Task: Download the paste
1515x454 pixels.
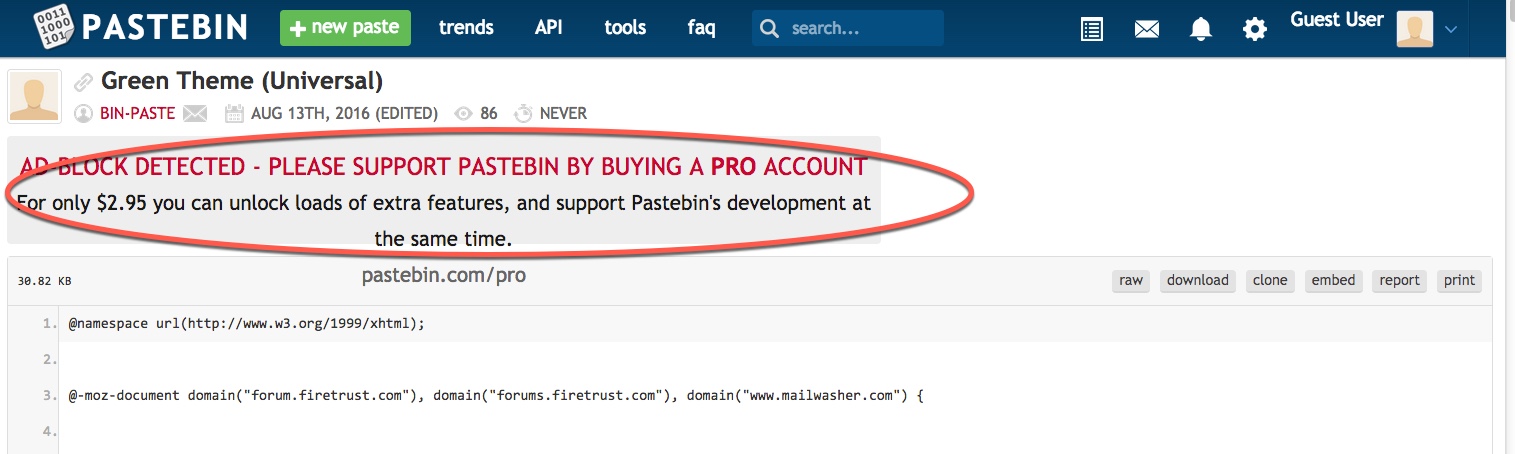Action: pyautogui.click(x=1197, y=280)
